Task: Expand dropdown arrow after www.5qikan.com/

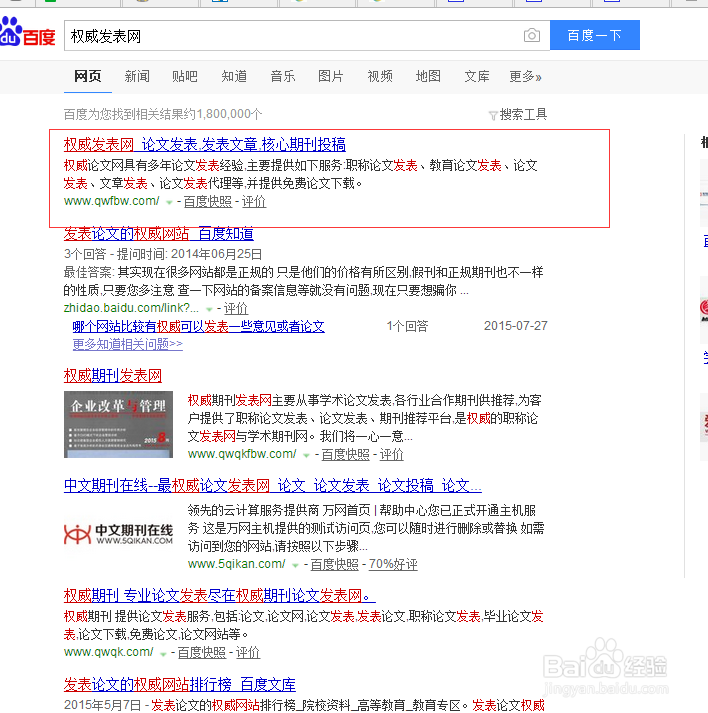Action: (296, 565)
